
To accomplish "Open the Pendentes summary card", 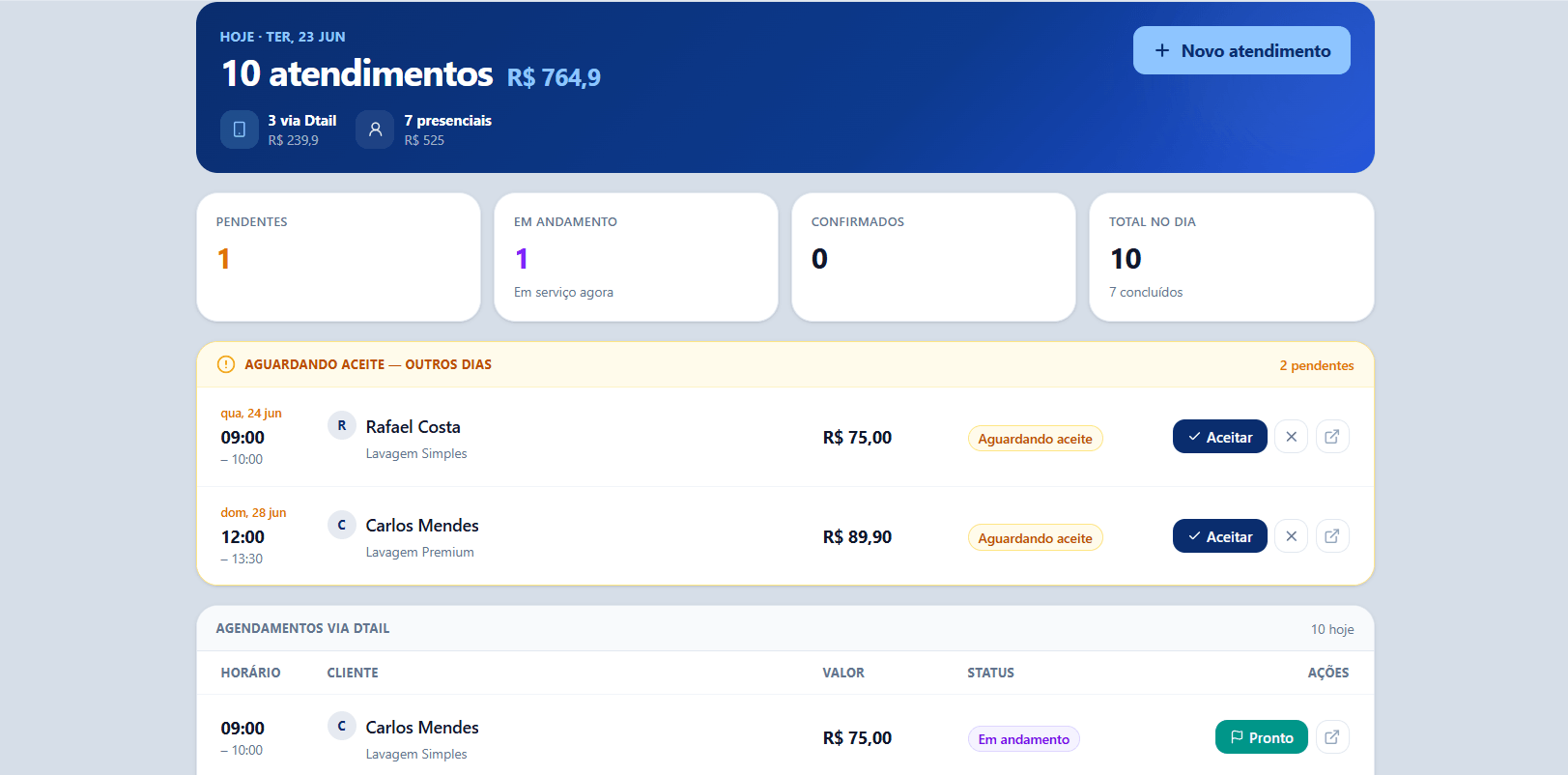I will click(x=338, y=257).
